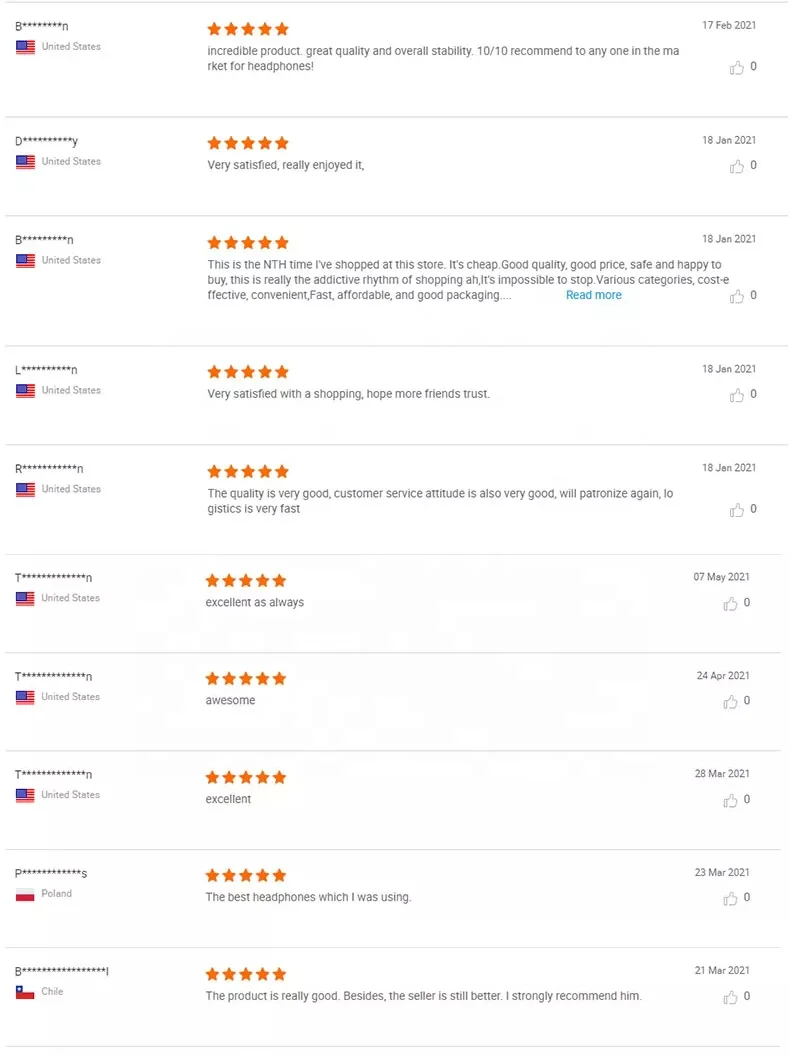790x1057 pixels.
Task: Upvote the "awesome" review from 24 Apr 2021
Action: pos(731,702)
